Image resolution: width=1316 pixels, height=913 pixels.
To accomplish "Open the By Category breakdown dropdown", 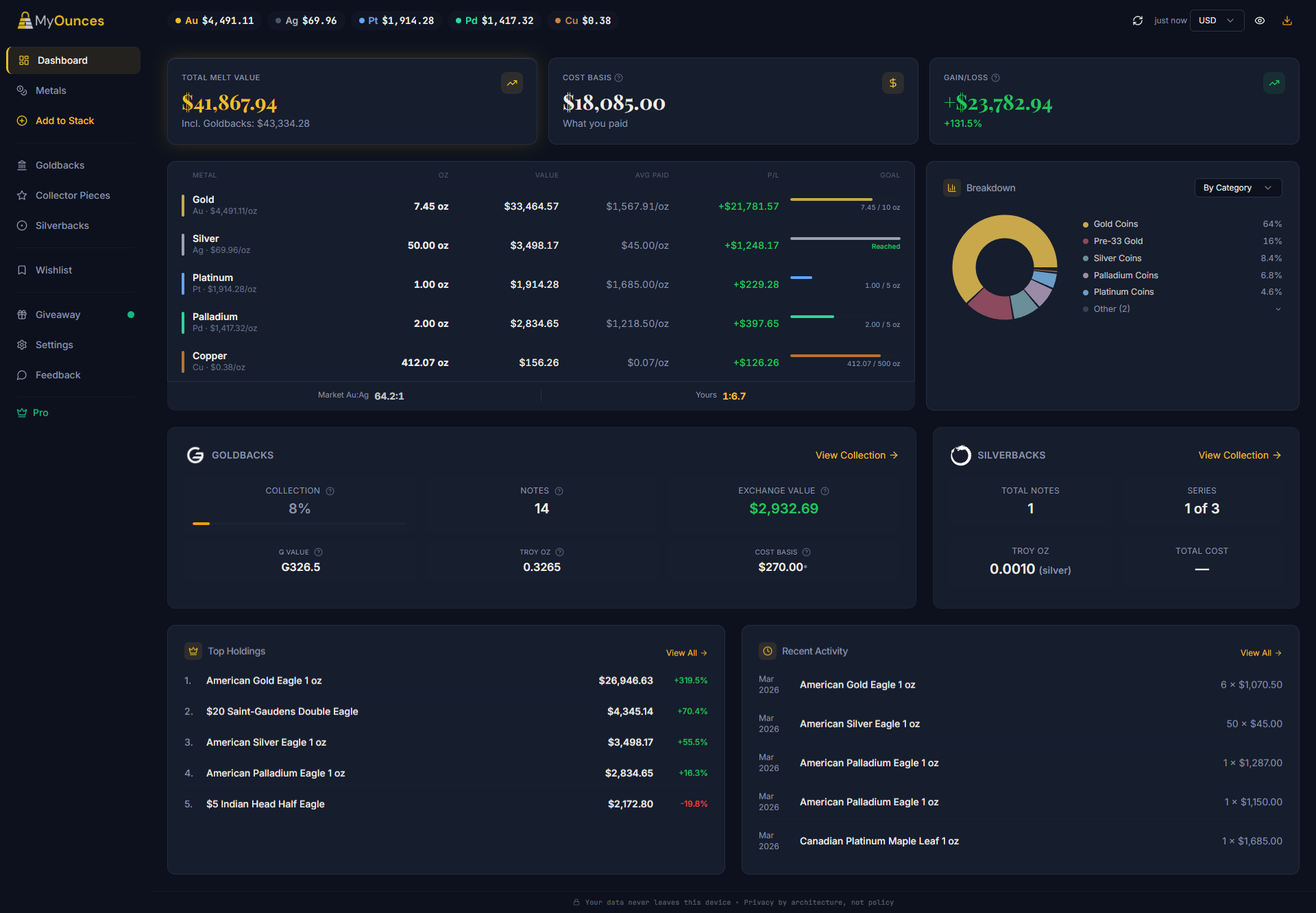I will 1238,187.
